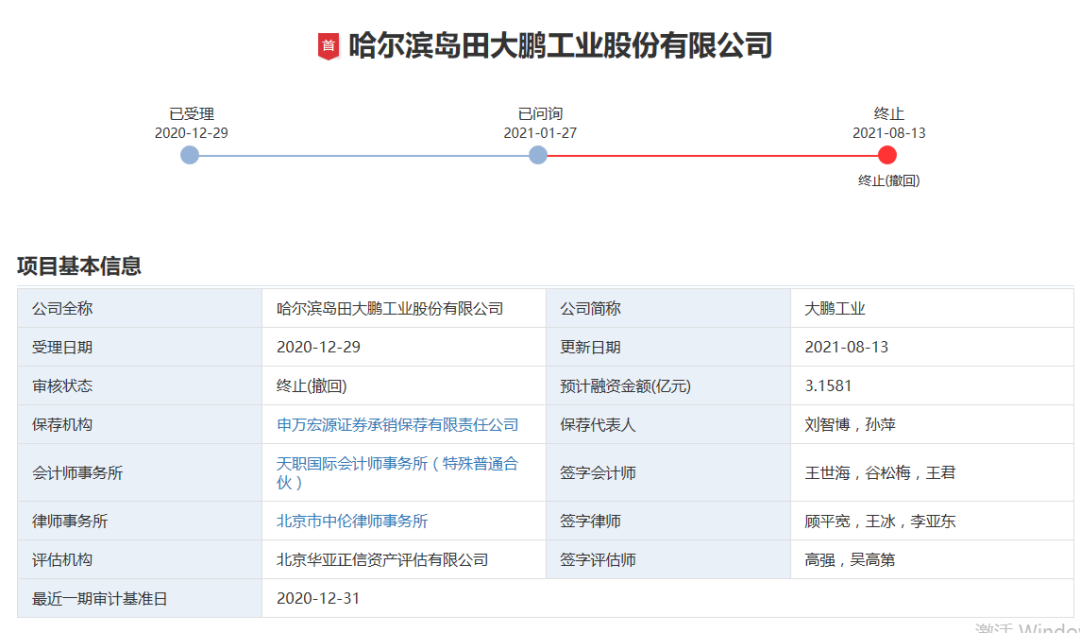Click the 刘智博，孙萍 representatives cell
The width and height of the screenshot is (1080, 633).
pyautogui.click(x=932, y=424)
